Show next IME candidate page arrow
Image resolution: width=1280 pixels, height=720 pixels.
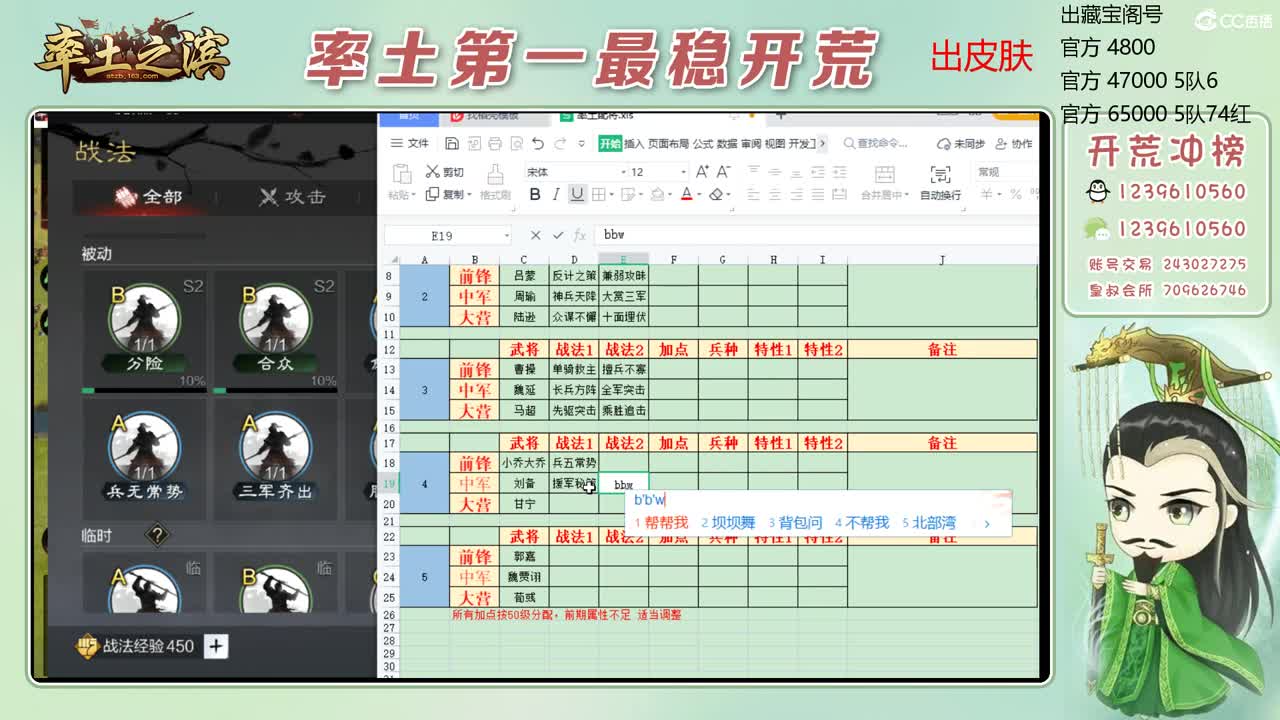click(x=987, y=523)
